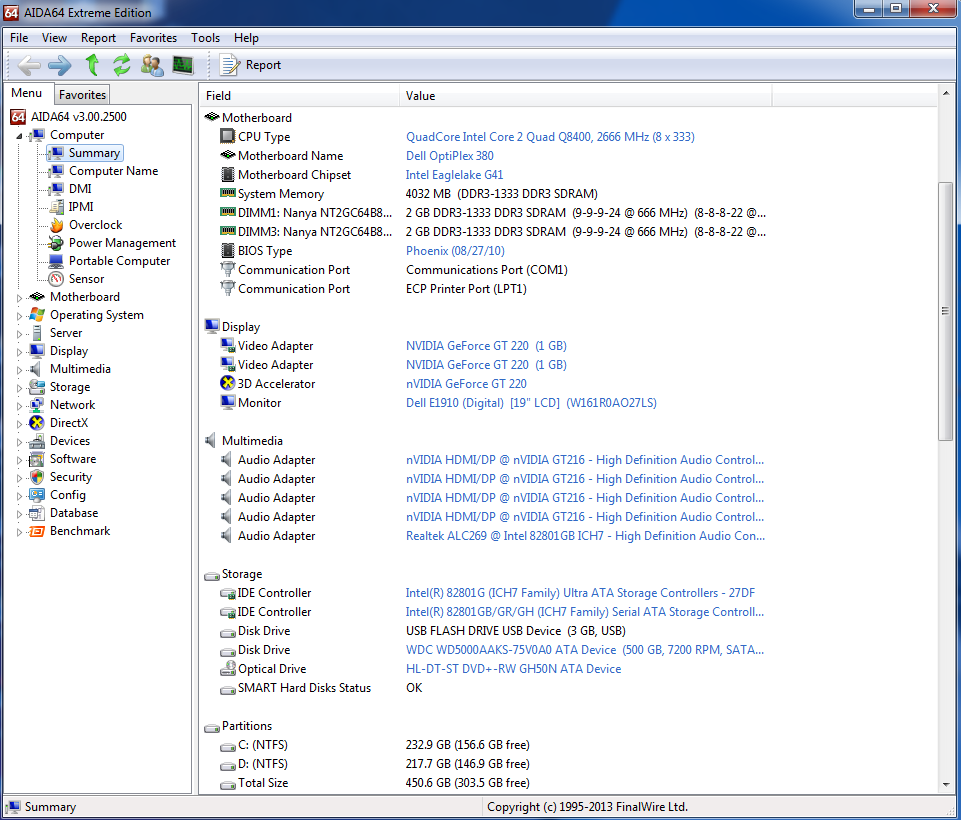This screenshot has height=820, width=961.
Task: Select Summary in the Computer tree
Action: click(94, 153)
